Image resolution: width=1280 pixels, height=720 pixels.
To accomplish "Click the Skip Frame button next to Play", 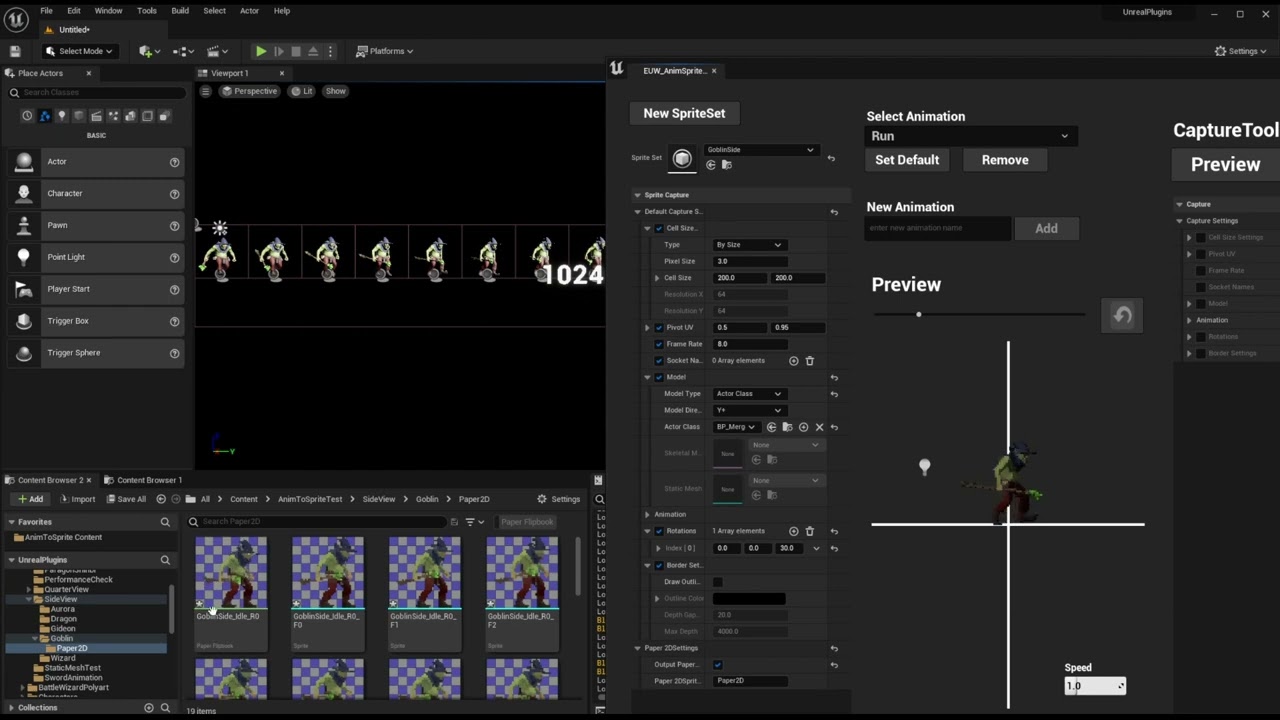I will click(x=278, y=51).
